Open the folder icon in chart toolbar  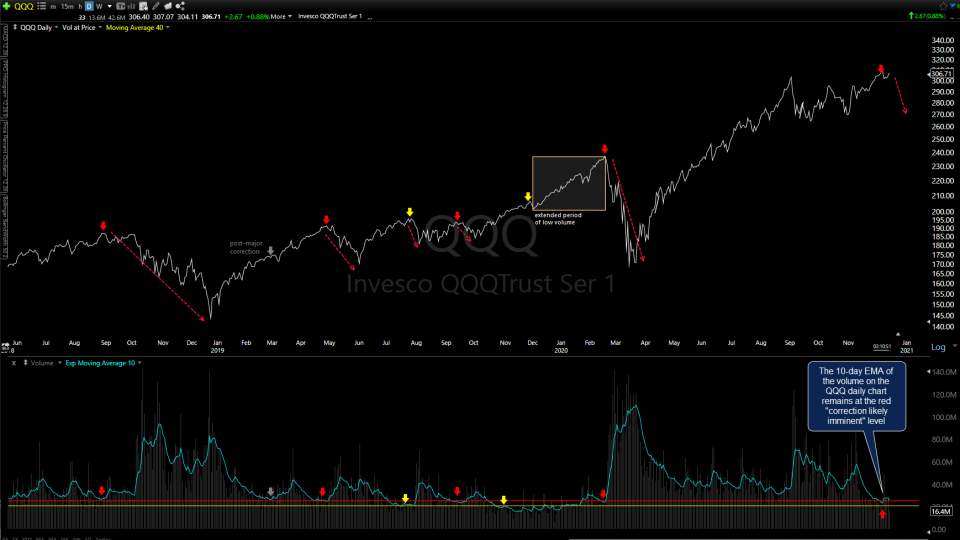pyautogui.click(x=168, y=6)
